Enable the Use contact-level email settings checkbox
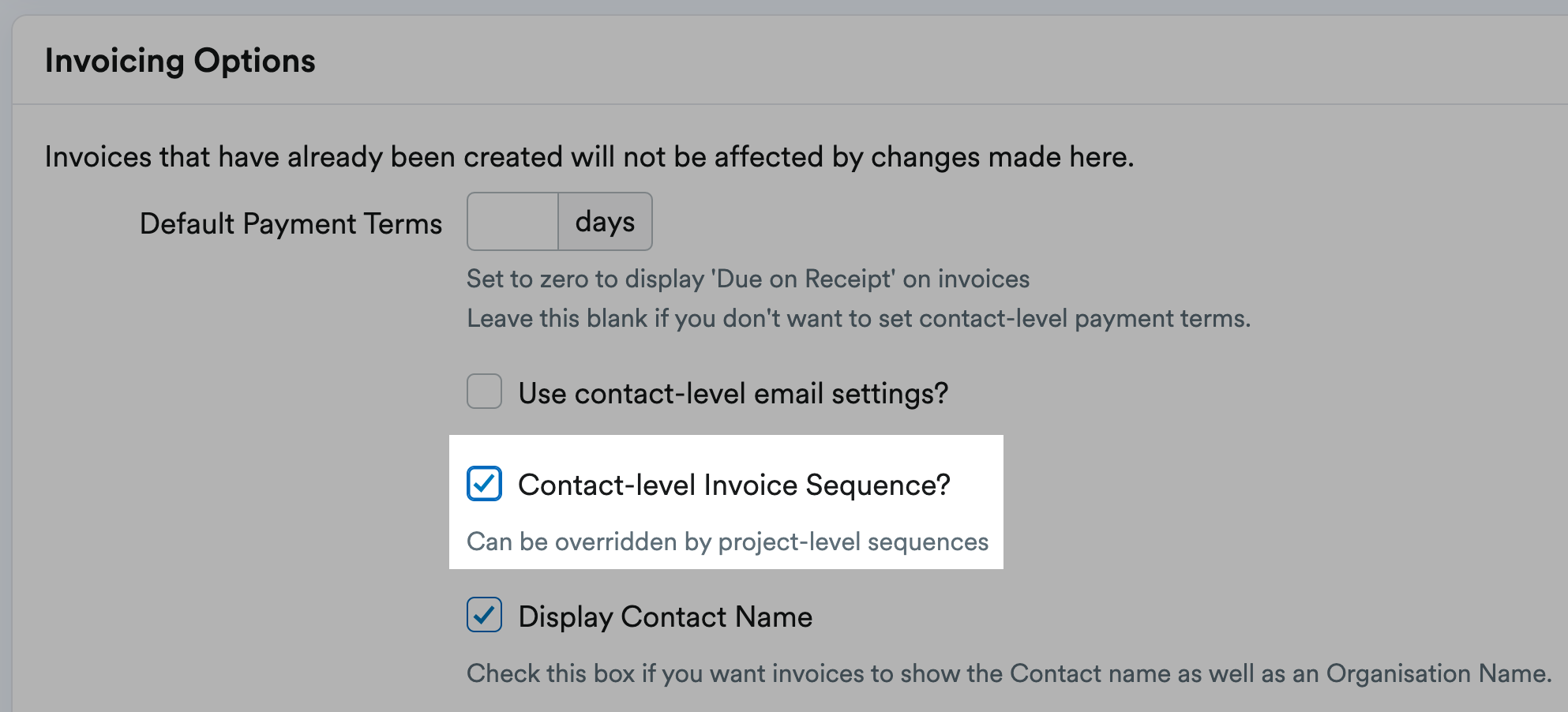Screen dimensions: 1568x712 pos(484,392)
